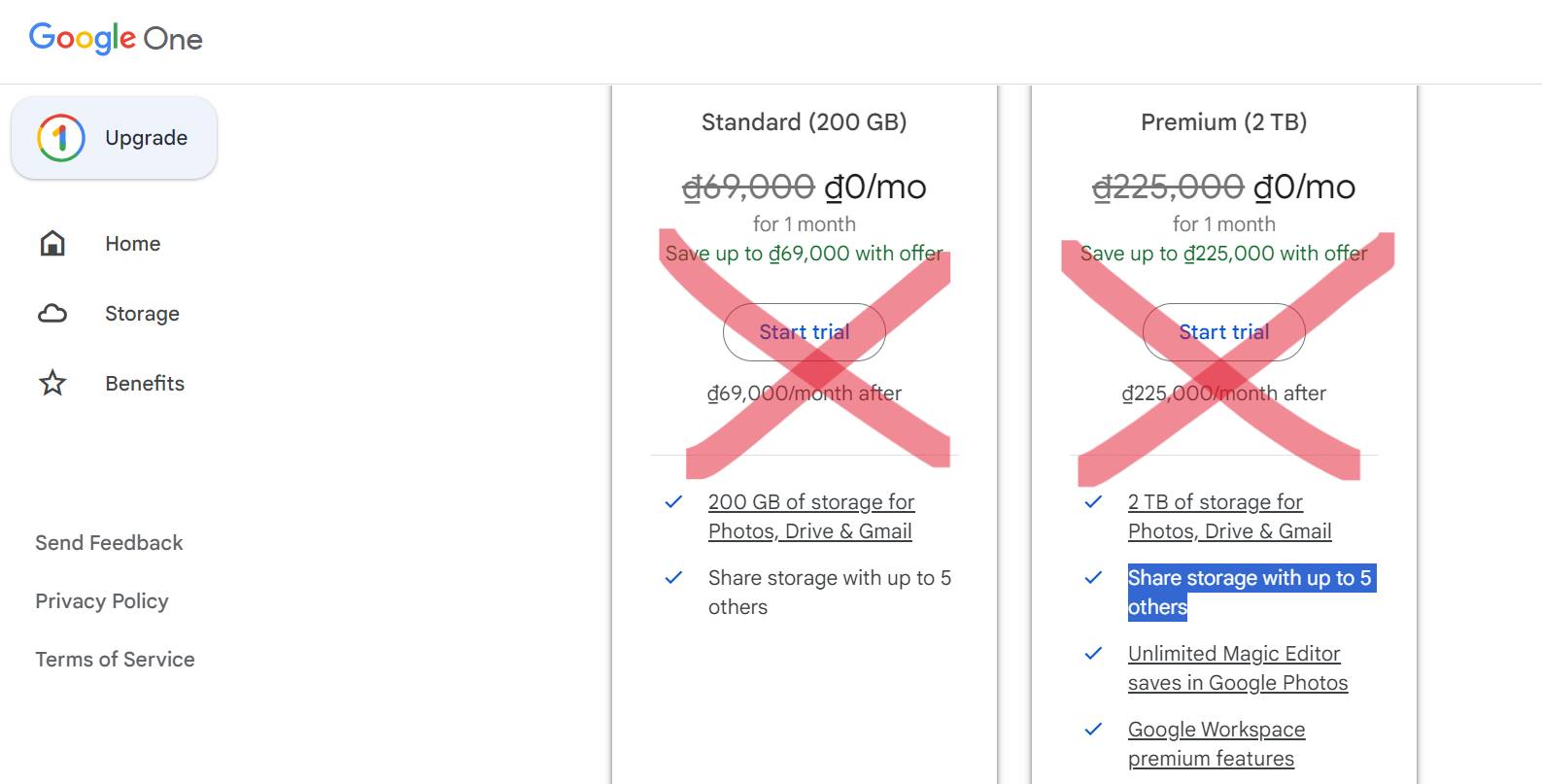This screenshot has width=1542, height=784.
Task: Start trial for the Standard 200 GB plan
Action: [x=804, y=332]
